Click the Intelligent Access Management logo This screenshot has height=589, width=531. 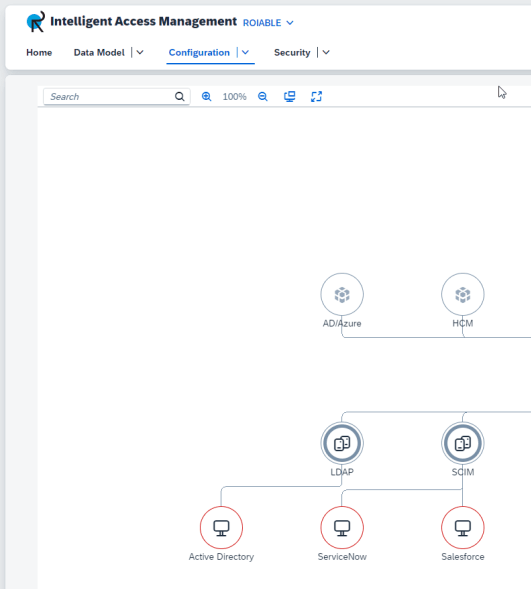pyautogui.click(x=36, y=21)
